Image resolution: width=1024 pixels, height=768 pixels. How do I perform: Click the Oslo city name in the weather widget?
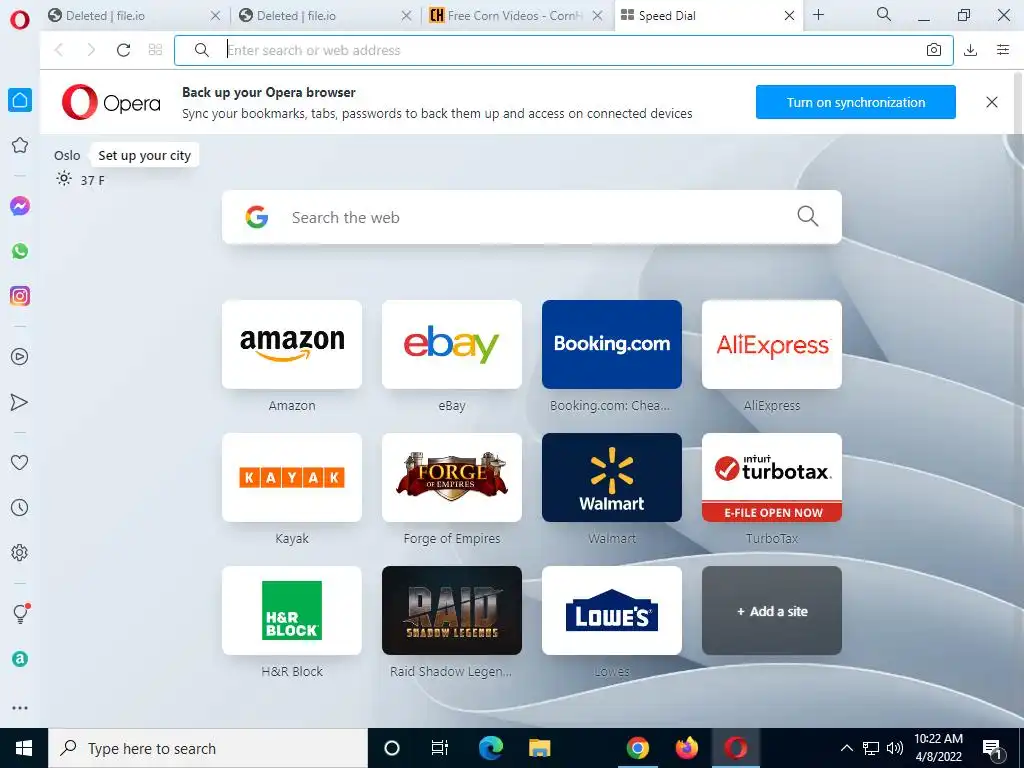[67, 155]
